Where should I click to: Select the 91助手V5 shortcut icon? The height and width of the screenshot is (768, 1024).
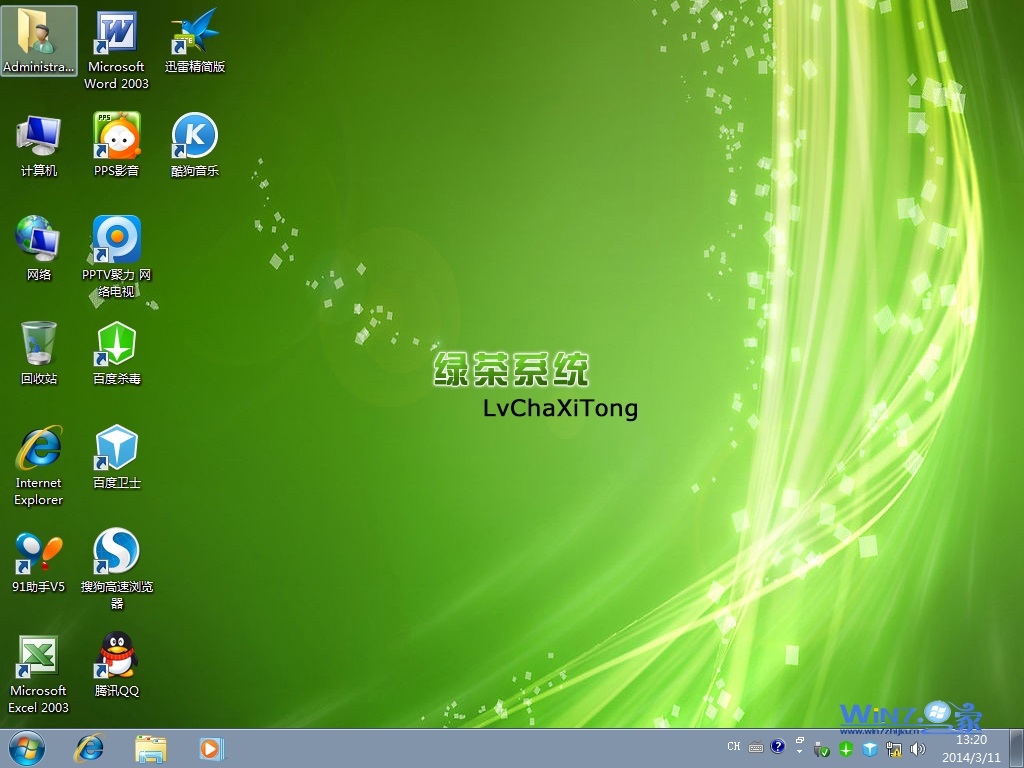pos(39,562)
